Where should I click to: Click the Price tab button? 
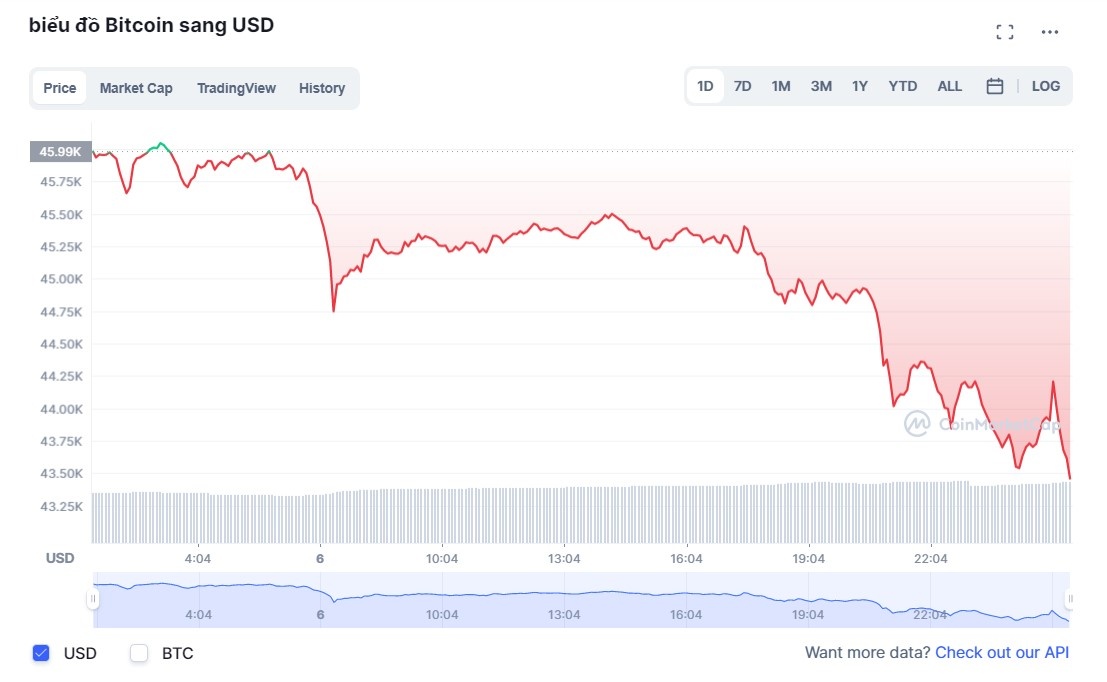(59, 88)
